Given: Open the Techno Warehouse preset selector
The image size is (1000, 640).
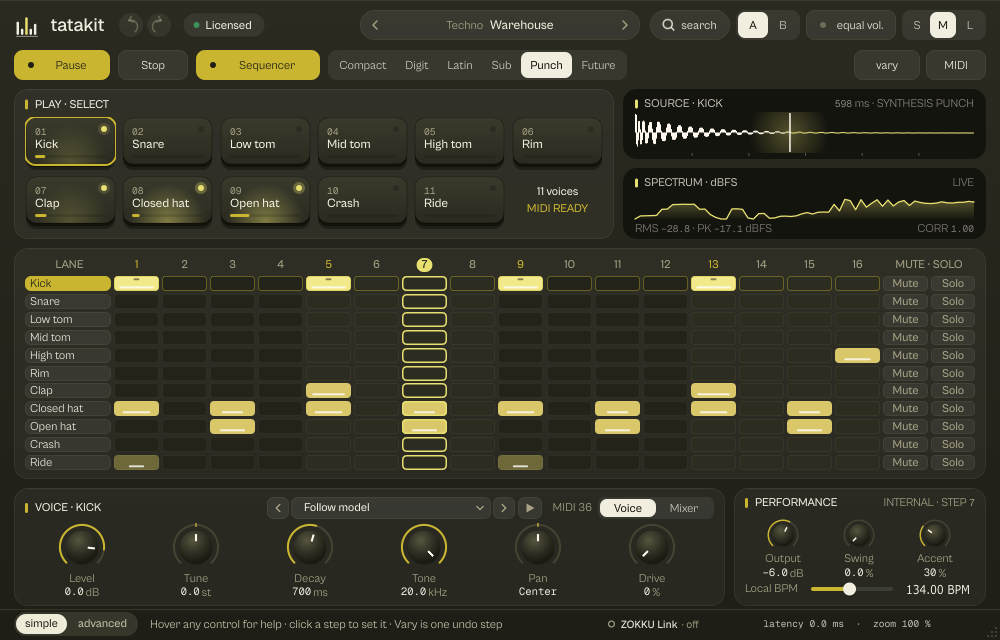Looking at the screenshot, I should 499,25.
